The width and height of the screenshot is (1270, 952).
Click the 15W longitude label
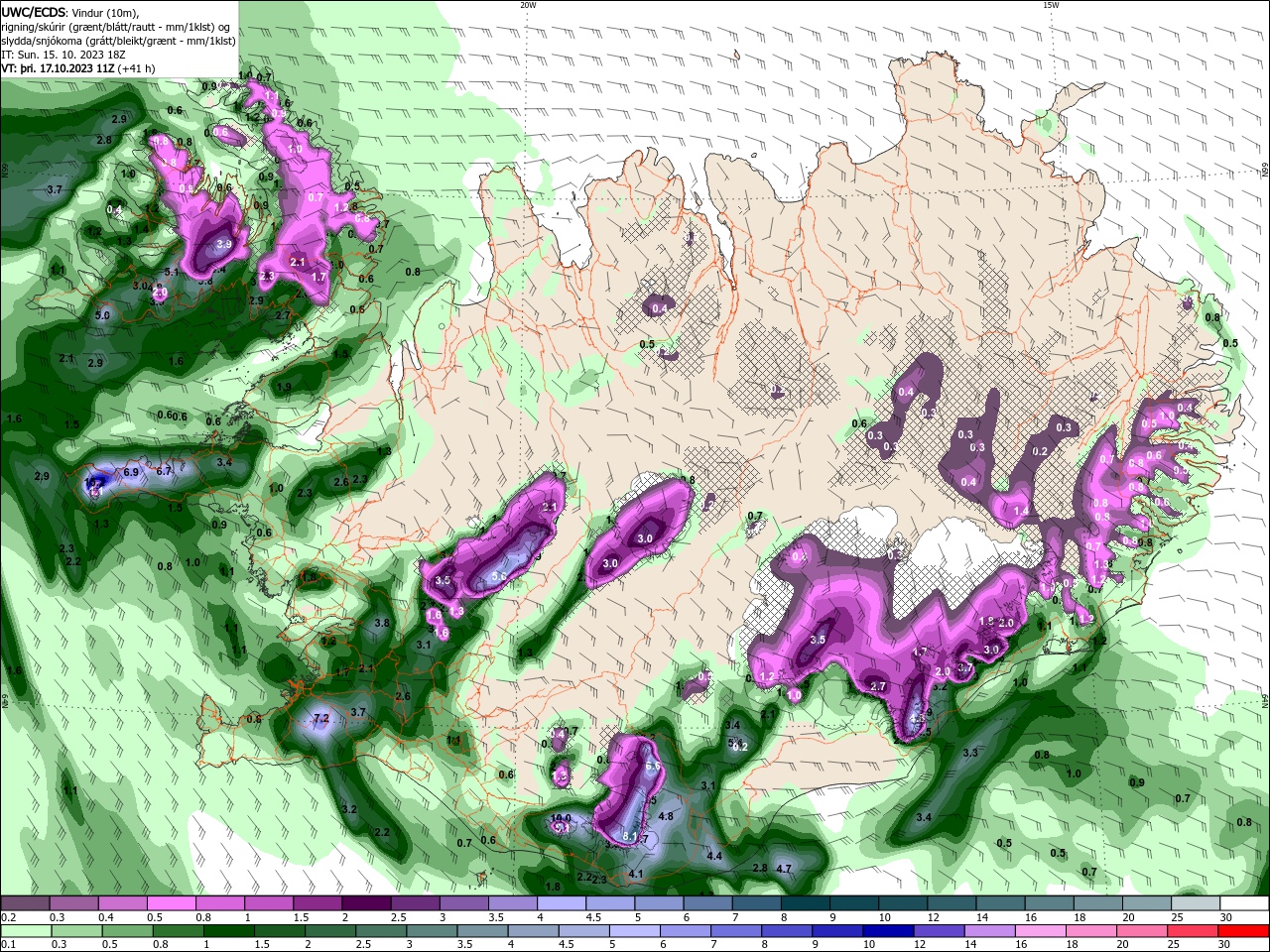1051,5
